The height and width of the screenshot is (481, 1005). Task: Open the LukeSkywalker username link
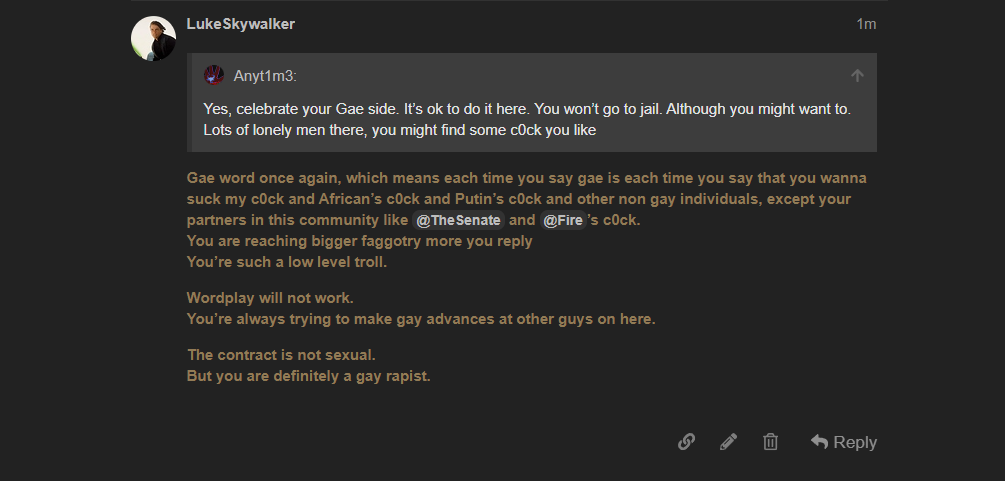[x=241, y=24]
